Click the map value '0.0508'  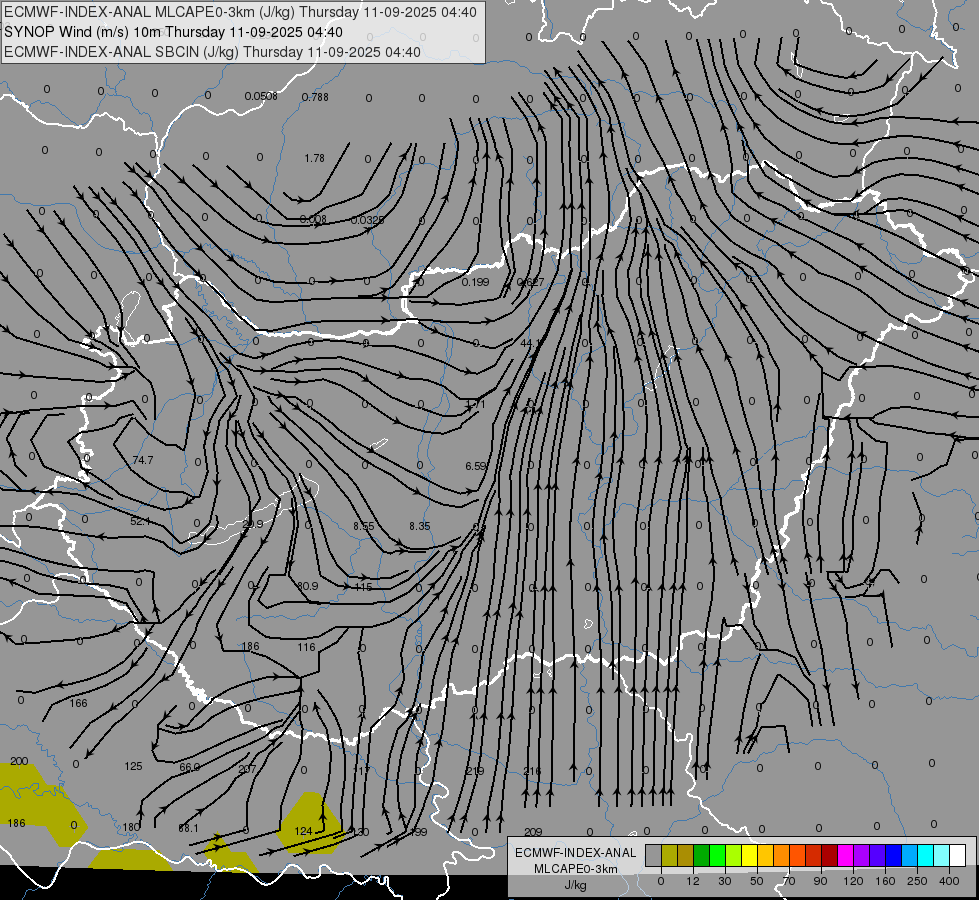click(261, 96)
